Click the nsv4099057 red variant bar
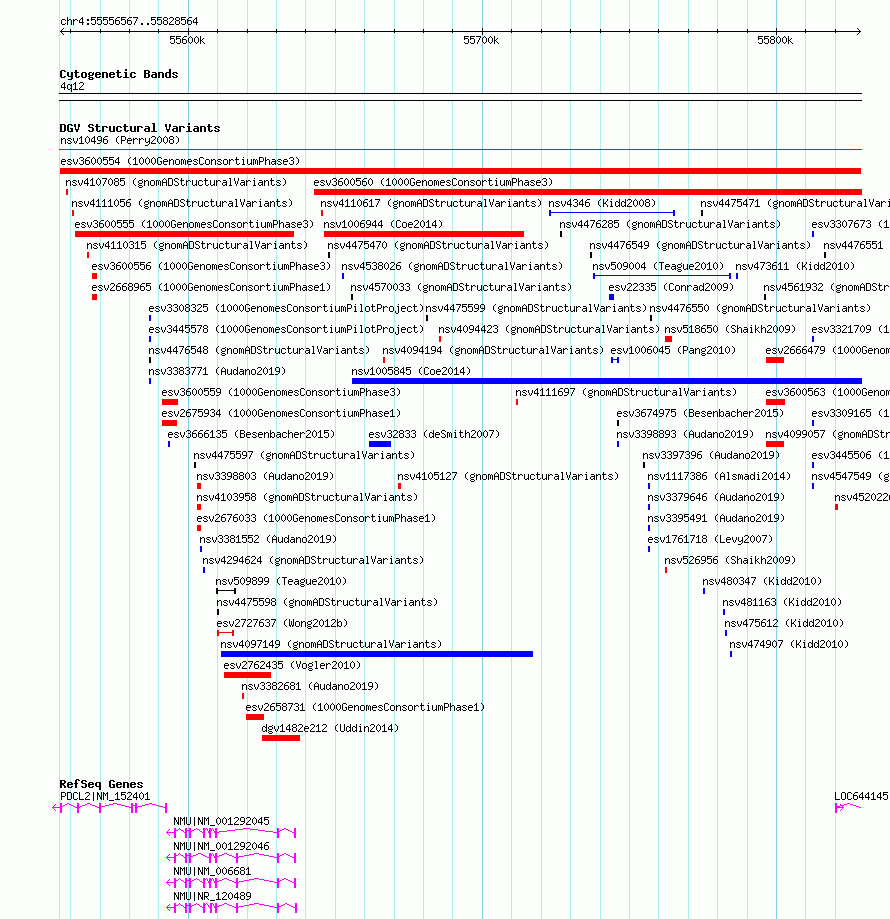The image size is (890, 919). (x=775, y=444)
